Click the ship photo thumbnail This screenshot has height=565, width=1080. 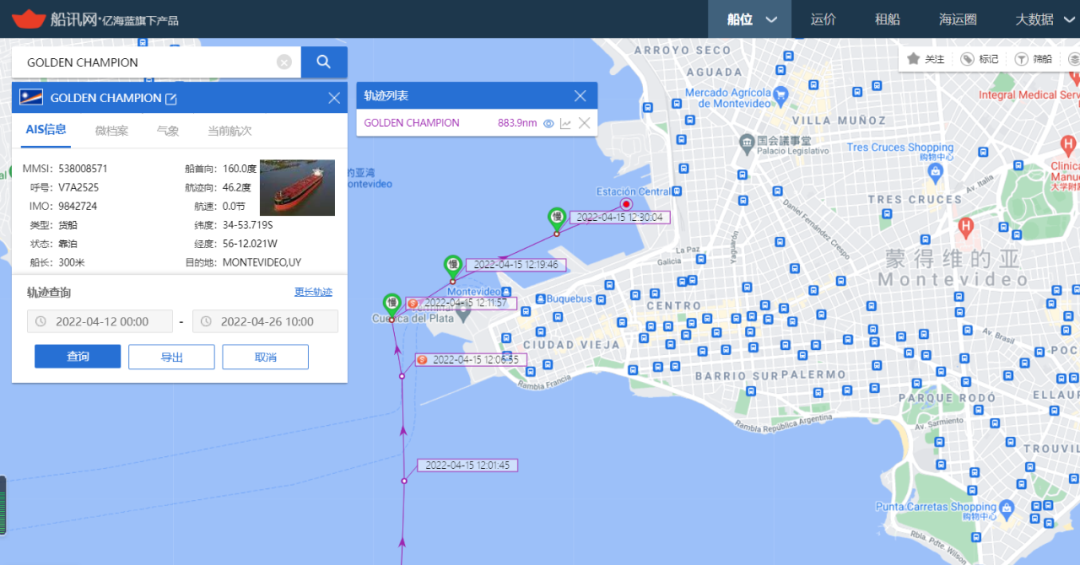pyautogui.click(x=297, y=188)
